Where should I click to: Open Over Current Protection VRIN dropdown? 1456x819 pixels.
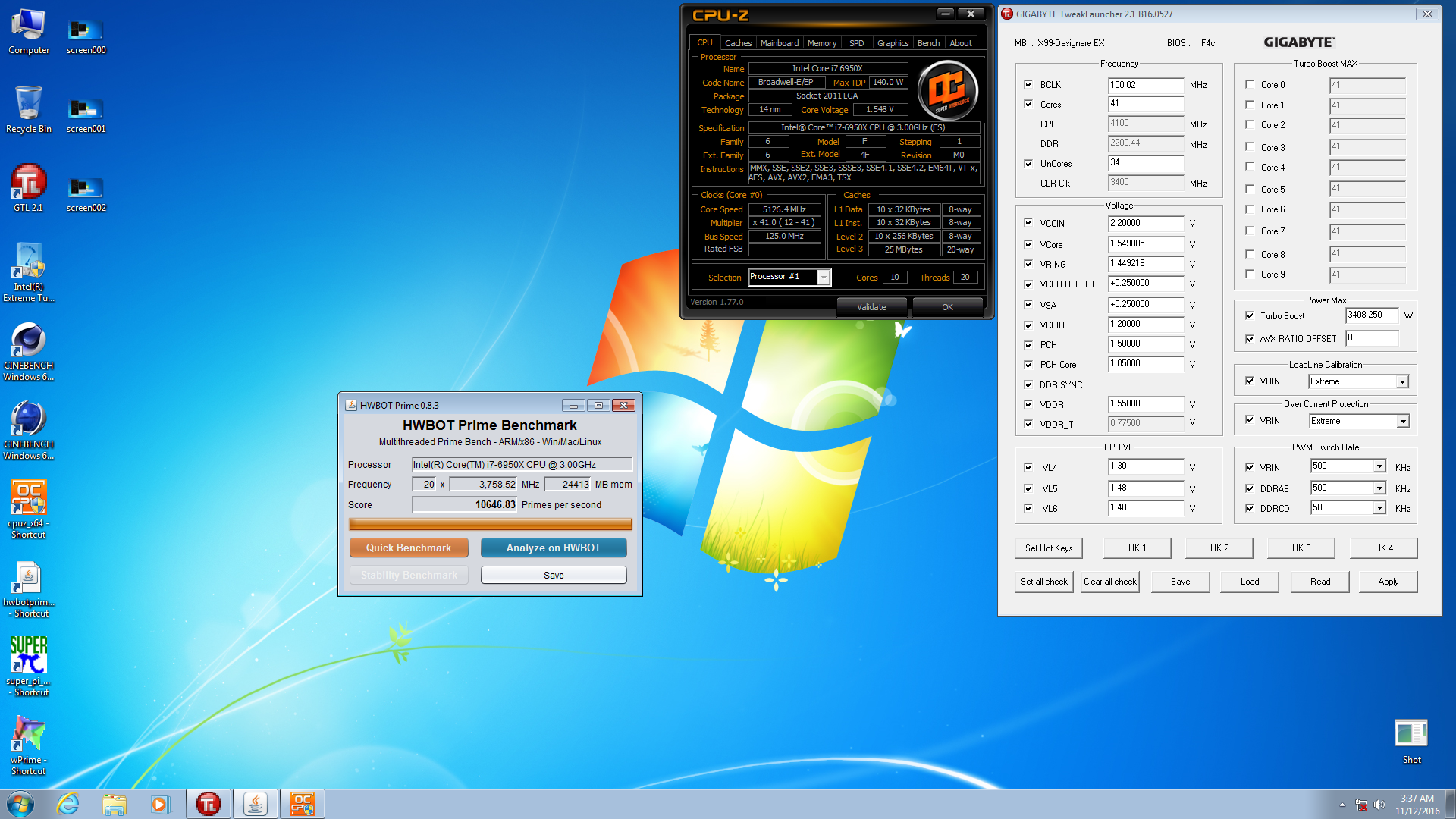click(1402, 421)
